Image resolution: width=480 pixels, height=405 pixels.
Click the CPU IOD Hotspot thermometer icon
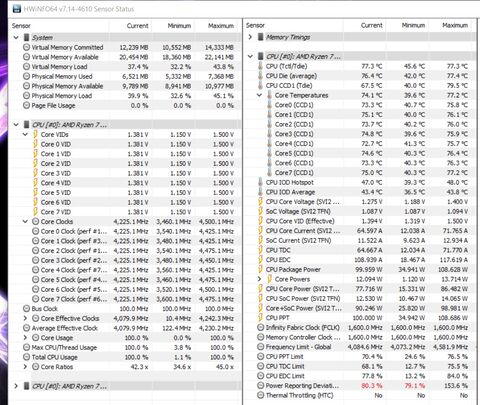(x=260, y=182)
